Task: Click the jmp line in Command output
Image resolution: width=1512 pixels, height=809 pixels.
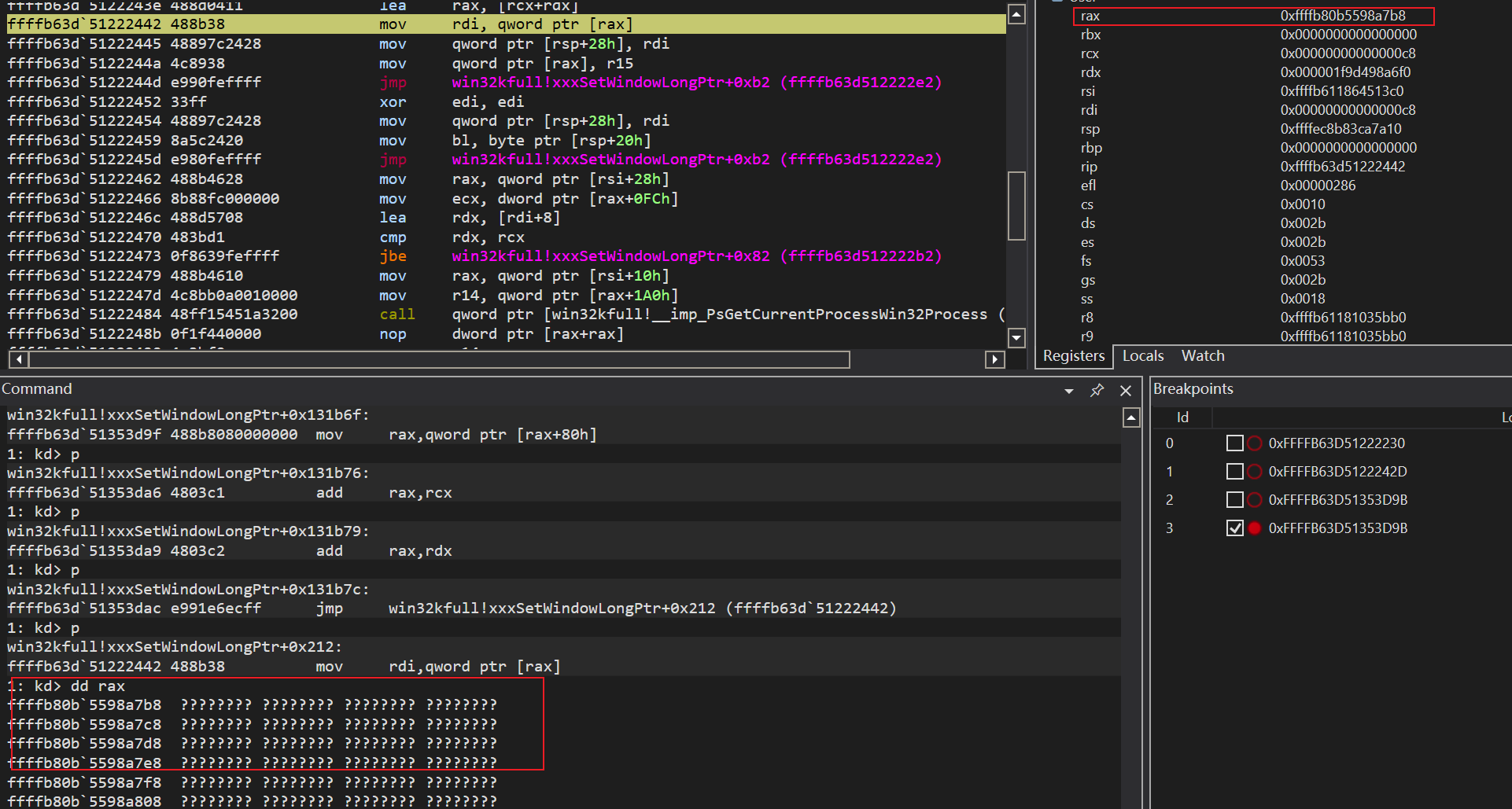Action: [x=452, y=609]
